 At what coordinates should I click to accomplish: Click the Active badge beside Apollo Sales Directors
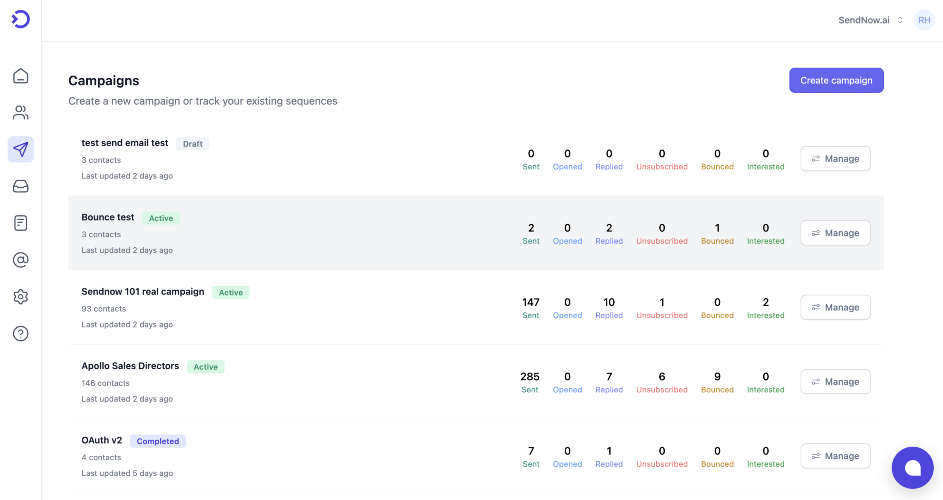coord(205,367)
